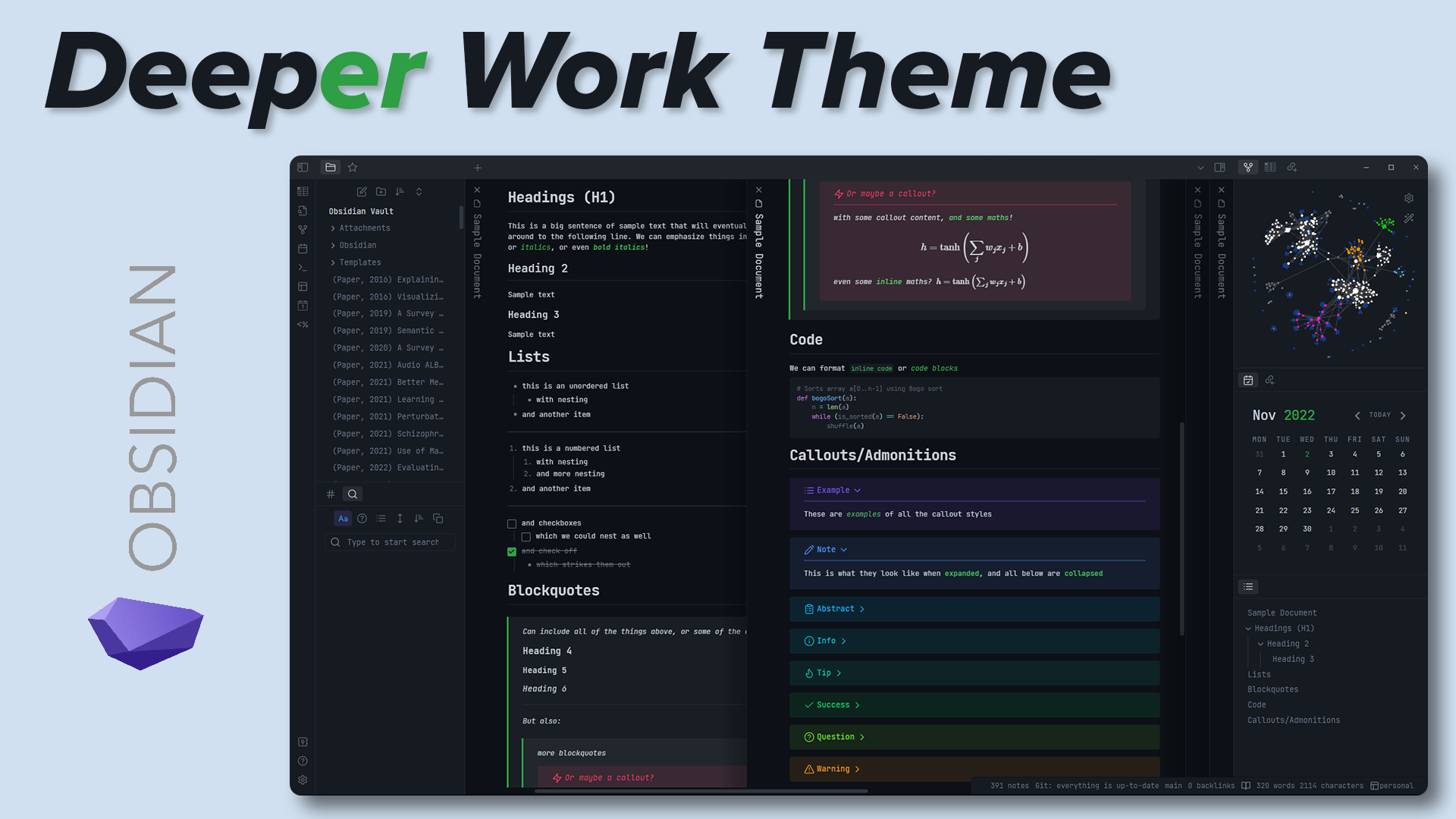
Task: Open the outline list tab icon
Action: tap(1248, 587)
